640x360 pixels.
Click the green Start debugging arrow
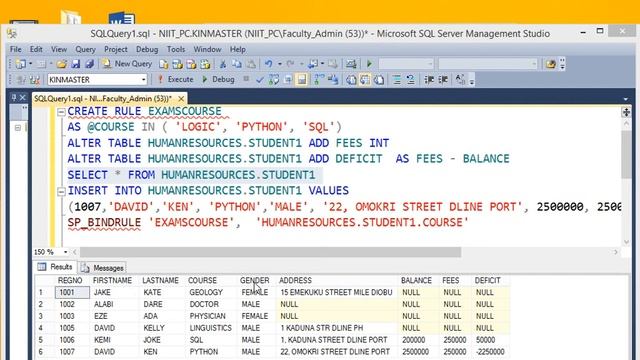click(x=369, y=64)
